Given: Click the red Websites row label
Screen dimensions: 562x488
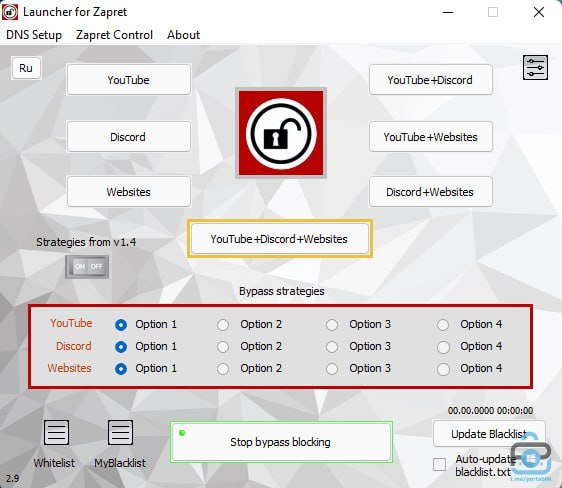Looking at the screenshot, I should (70, 368).
